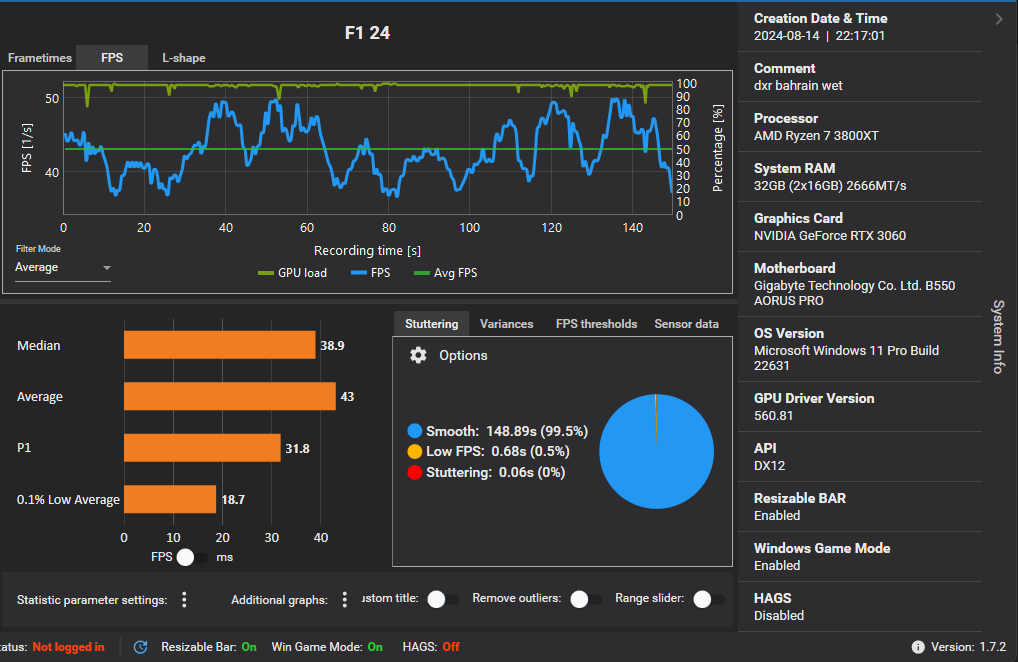Open the stuttering Options gear icon

click(418, 355)
